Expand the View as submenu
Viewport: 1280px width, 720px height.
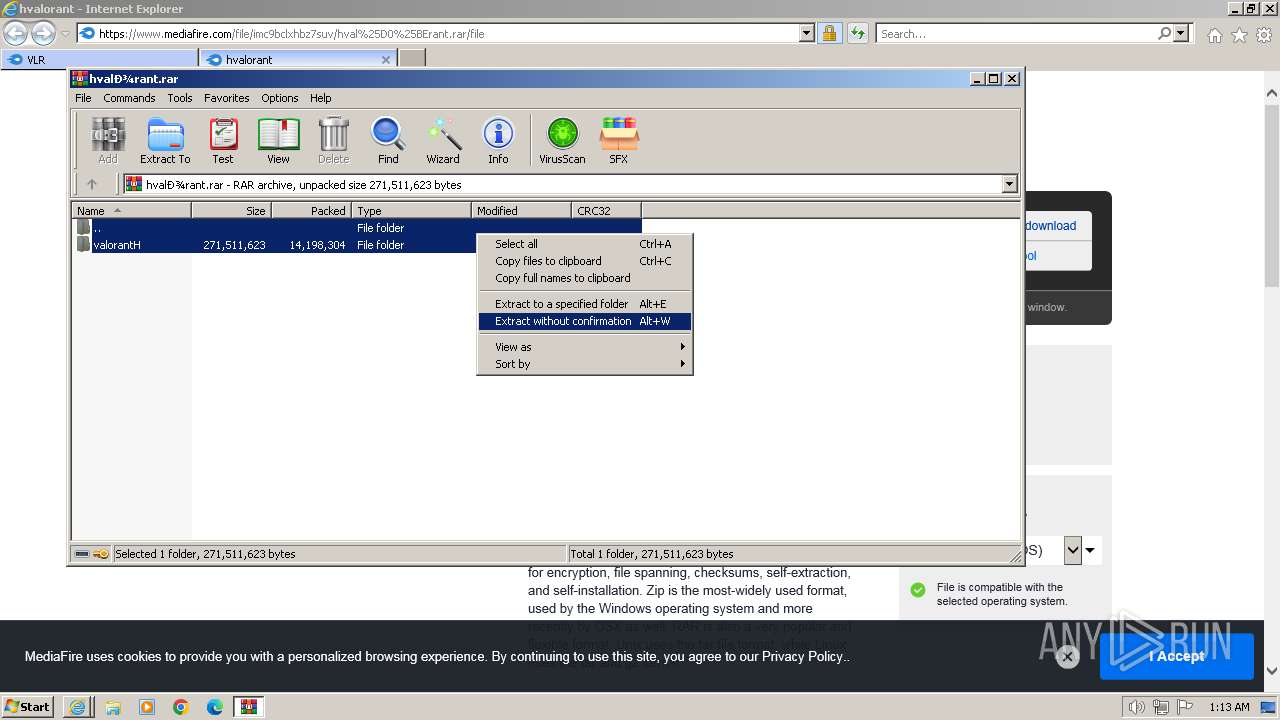(x=585, y=347)
